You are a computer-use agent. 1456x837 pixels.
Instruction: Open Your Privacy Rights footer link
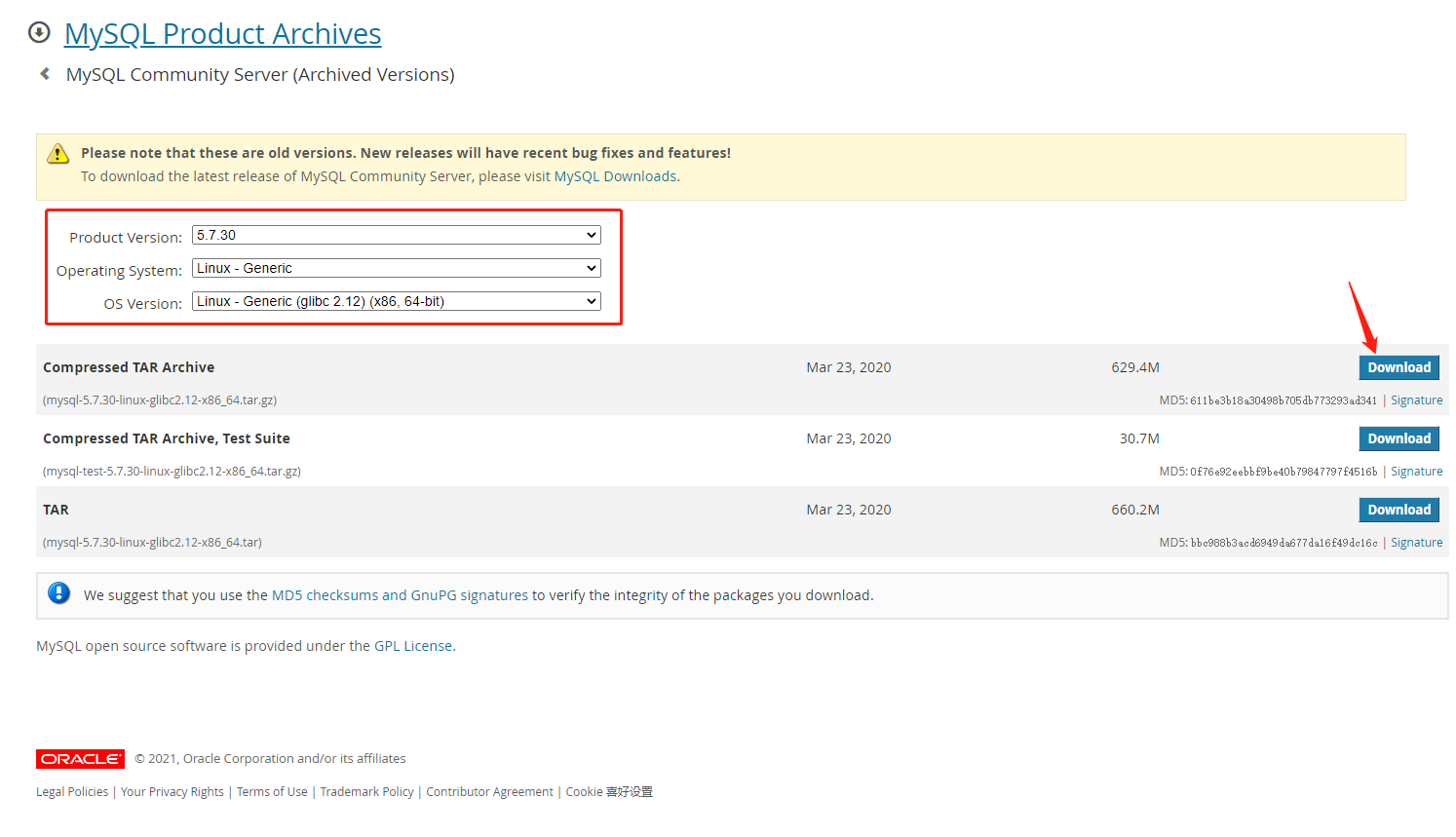(x=172, y=792)
